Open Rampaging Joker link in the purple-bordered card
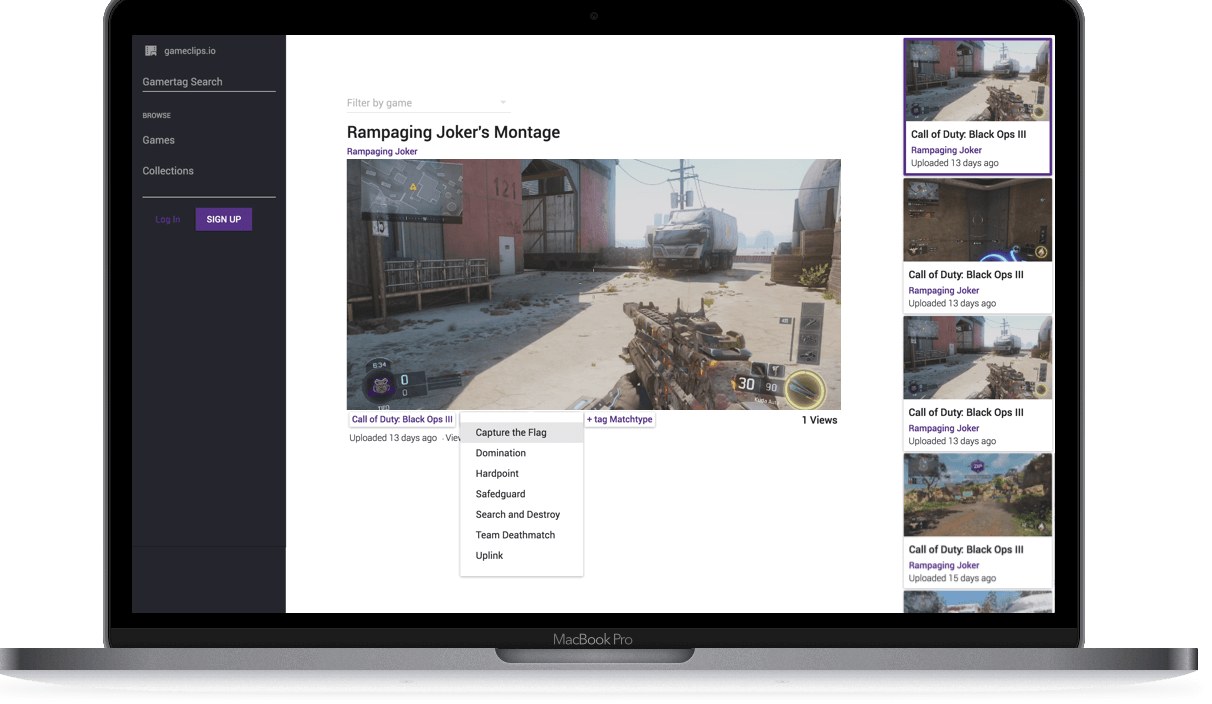The image size is (1212, 704). [x=946, y=150]
